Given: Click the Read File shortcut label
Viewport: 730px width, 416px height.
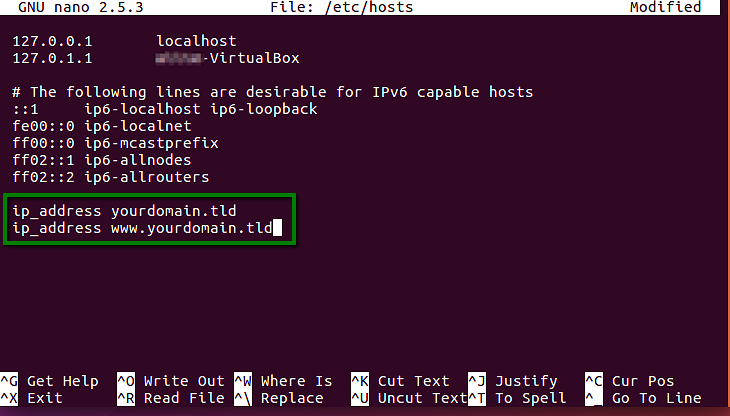Looking at the screenshot, I should click(183, 398).
